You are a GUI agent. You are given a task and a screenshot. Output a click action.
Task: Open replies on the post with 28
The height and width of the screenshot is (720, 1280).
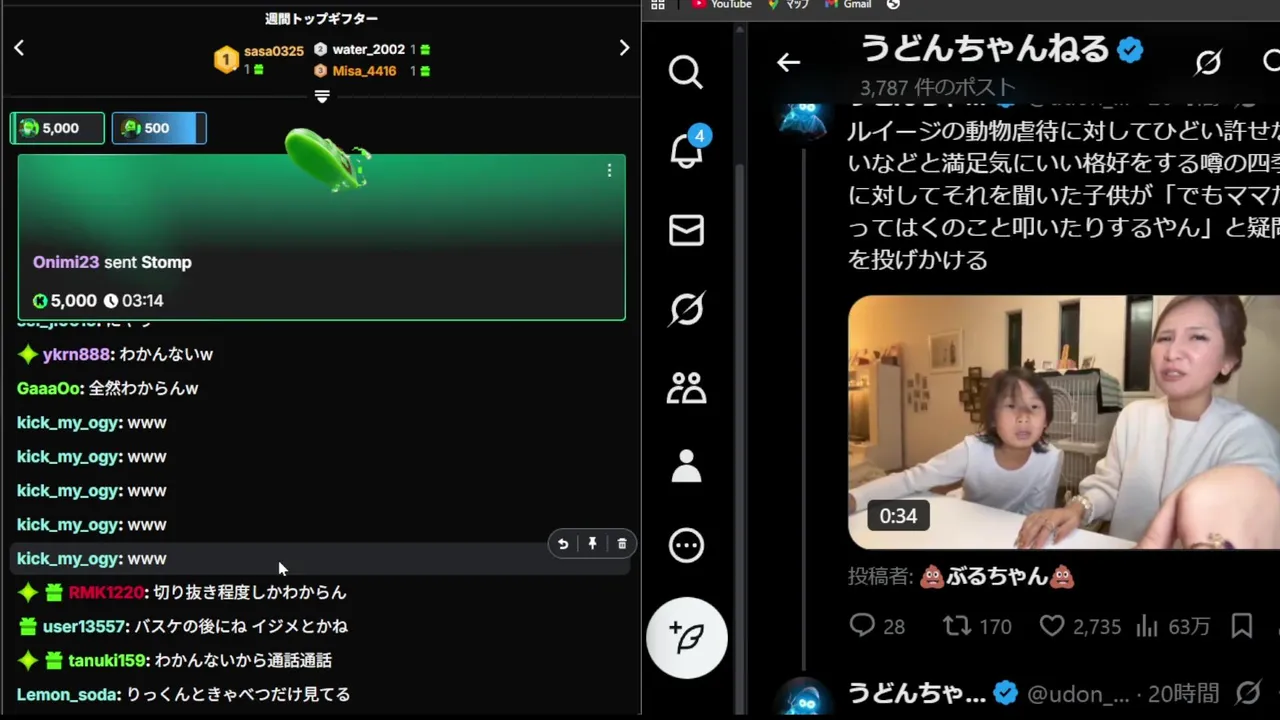[877, 626]
